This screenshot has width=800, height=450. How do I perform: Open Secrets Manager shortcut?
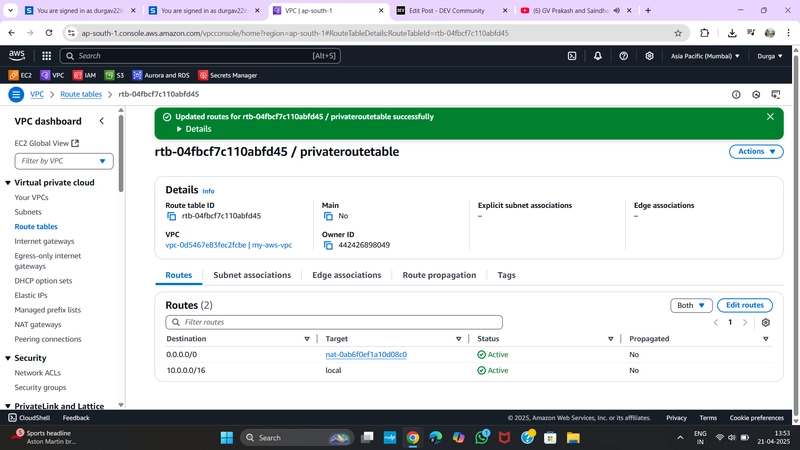228,75
